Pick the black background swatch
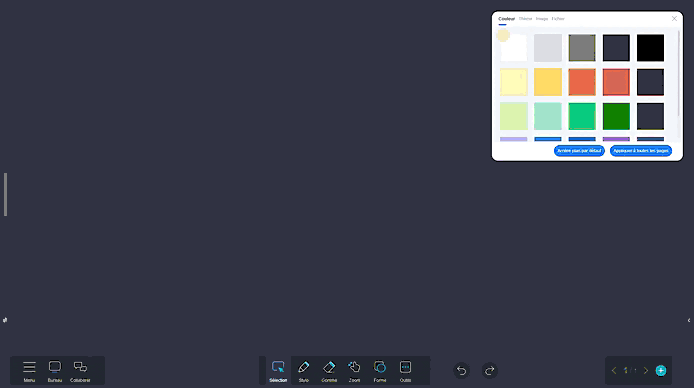The image size is (694, 388). [650, 48]
